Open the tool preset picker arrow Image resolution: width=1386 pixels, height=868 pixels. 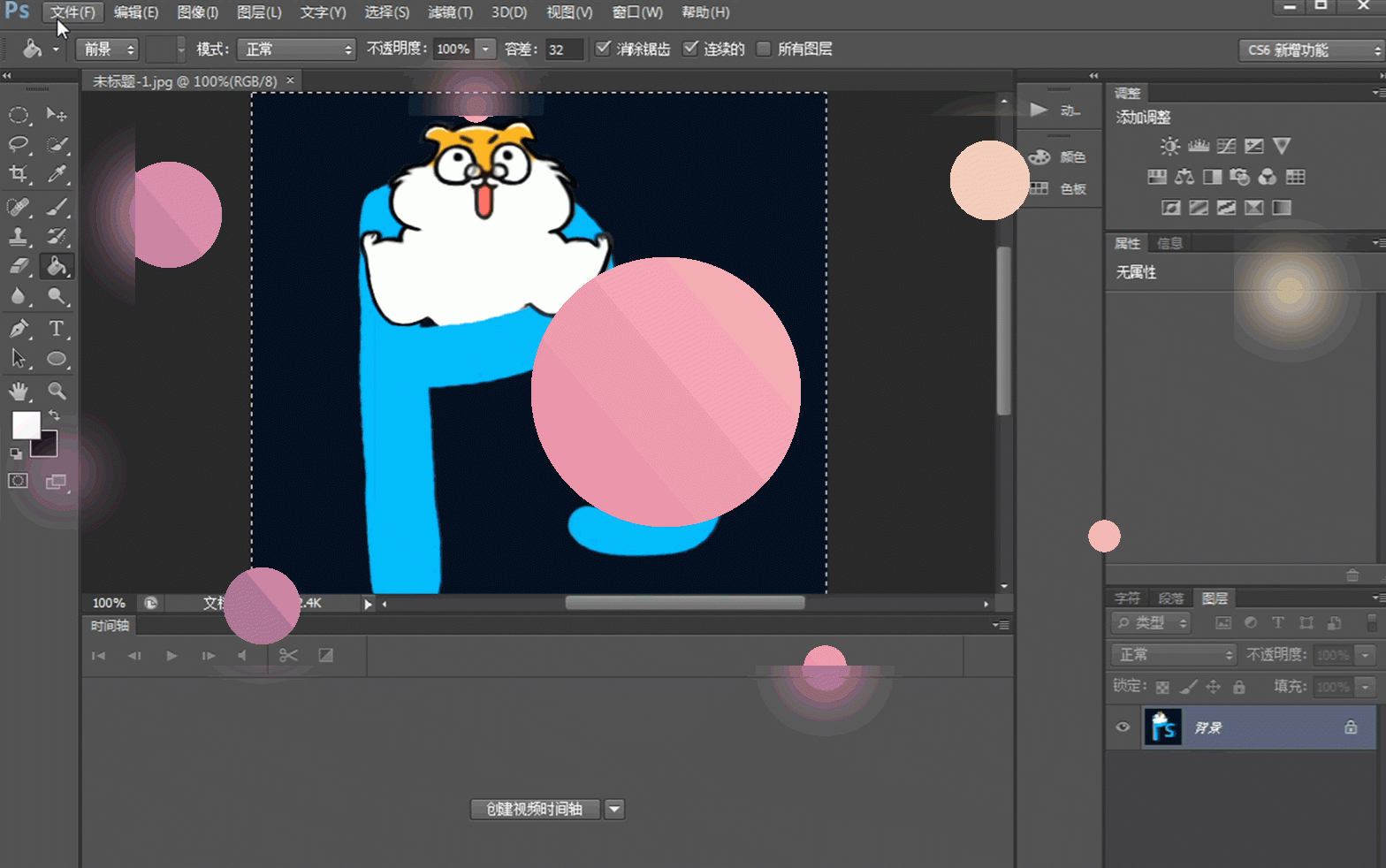point(56,49)
